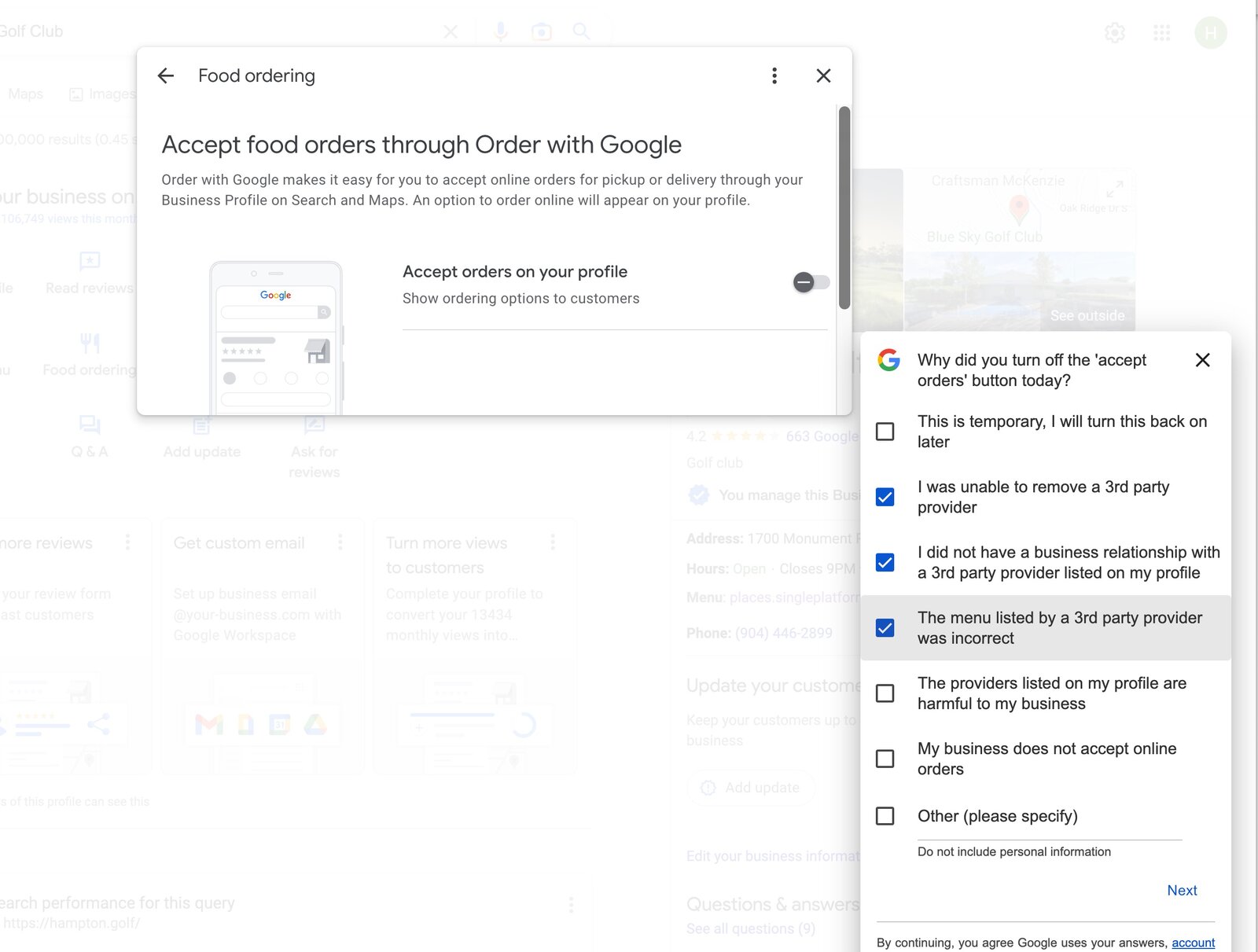Open options for Get custom email card
The image size is (1258, 952).
[340, 542]
